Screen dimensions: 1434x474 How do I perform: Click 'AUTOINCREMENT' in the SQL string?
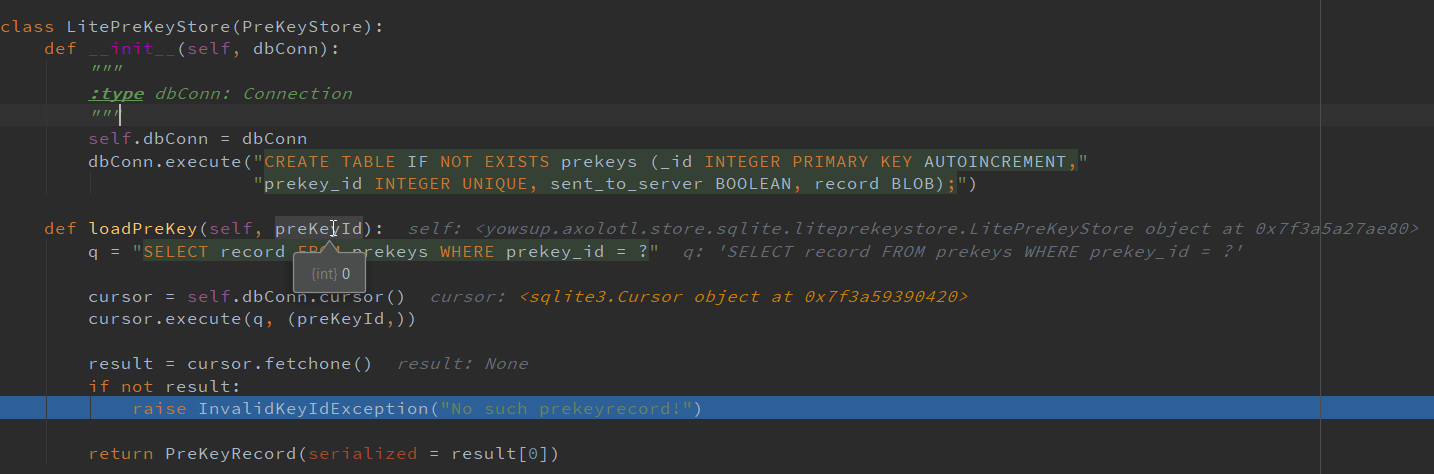point(995,162)
